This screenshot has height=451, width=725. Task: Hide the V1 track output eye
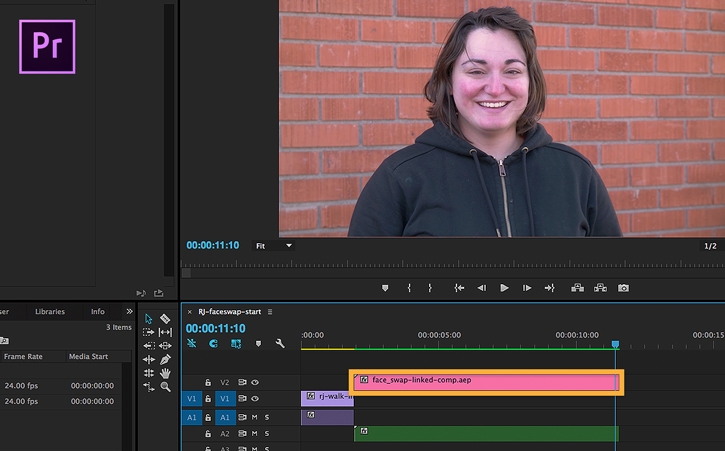(x=255, y=399)
